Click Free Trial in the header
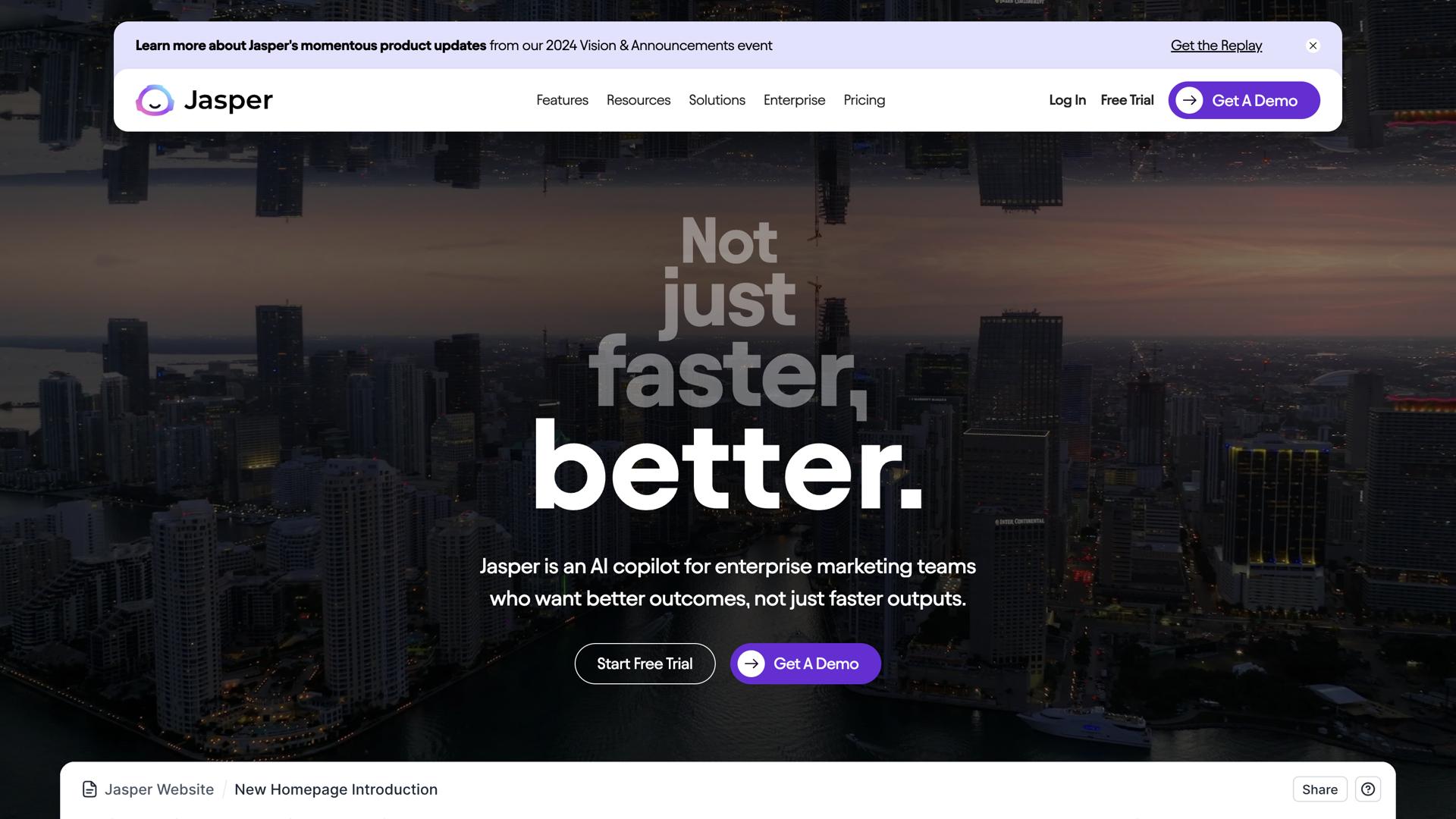The height and width of the screenshot is (819, 1456). point(1127,100)
